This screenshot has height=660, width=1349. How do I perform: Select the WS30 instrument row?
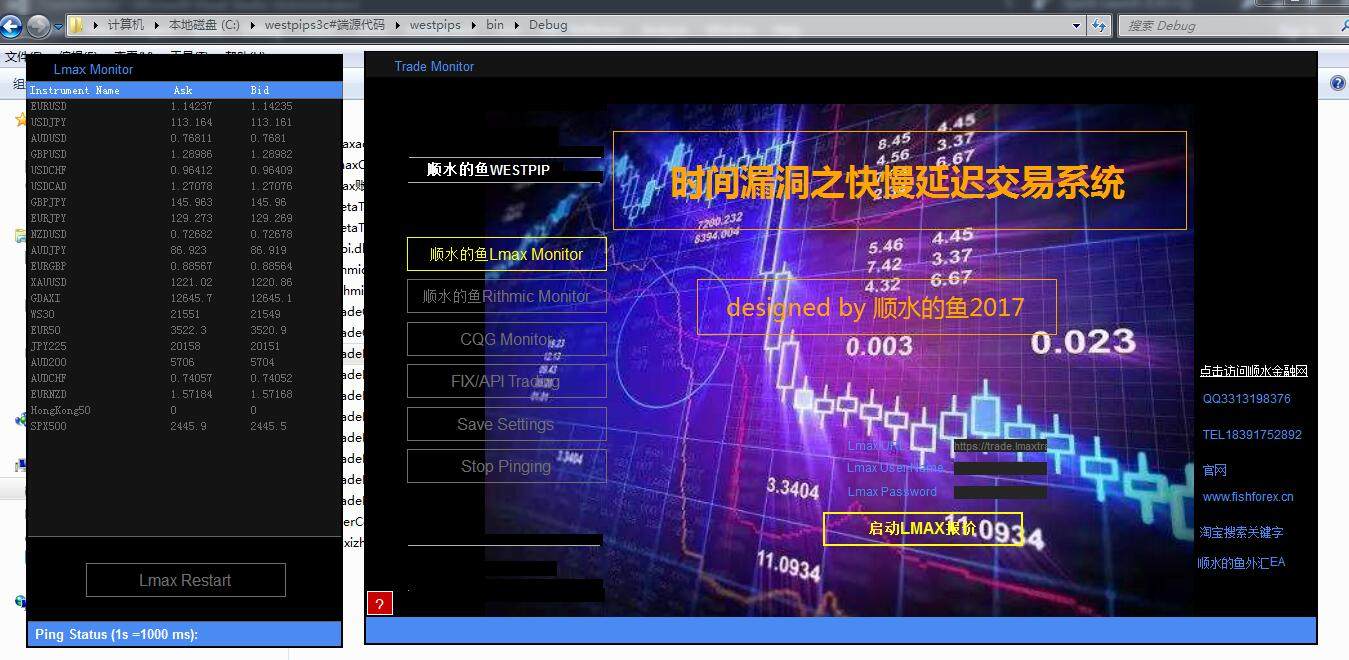pos(185,314)
